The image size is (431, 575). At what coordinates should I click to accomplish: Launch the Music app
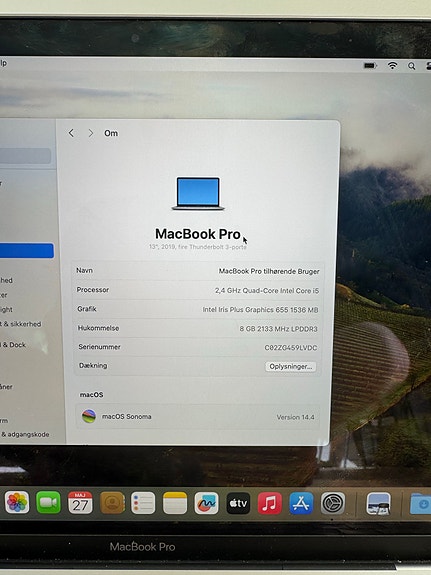(x=270, y=503)
